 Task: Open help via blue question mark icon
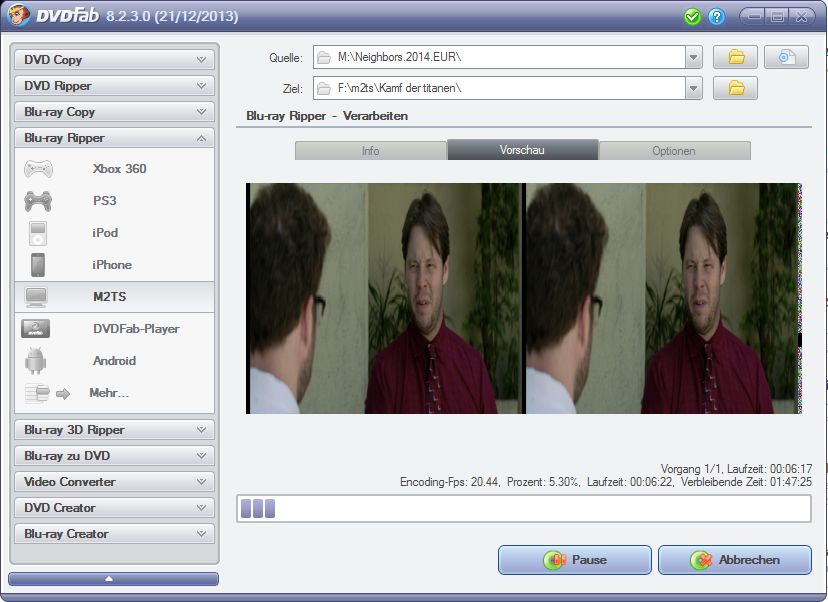[x=716, y=17]
